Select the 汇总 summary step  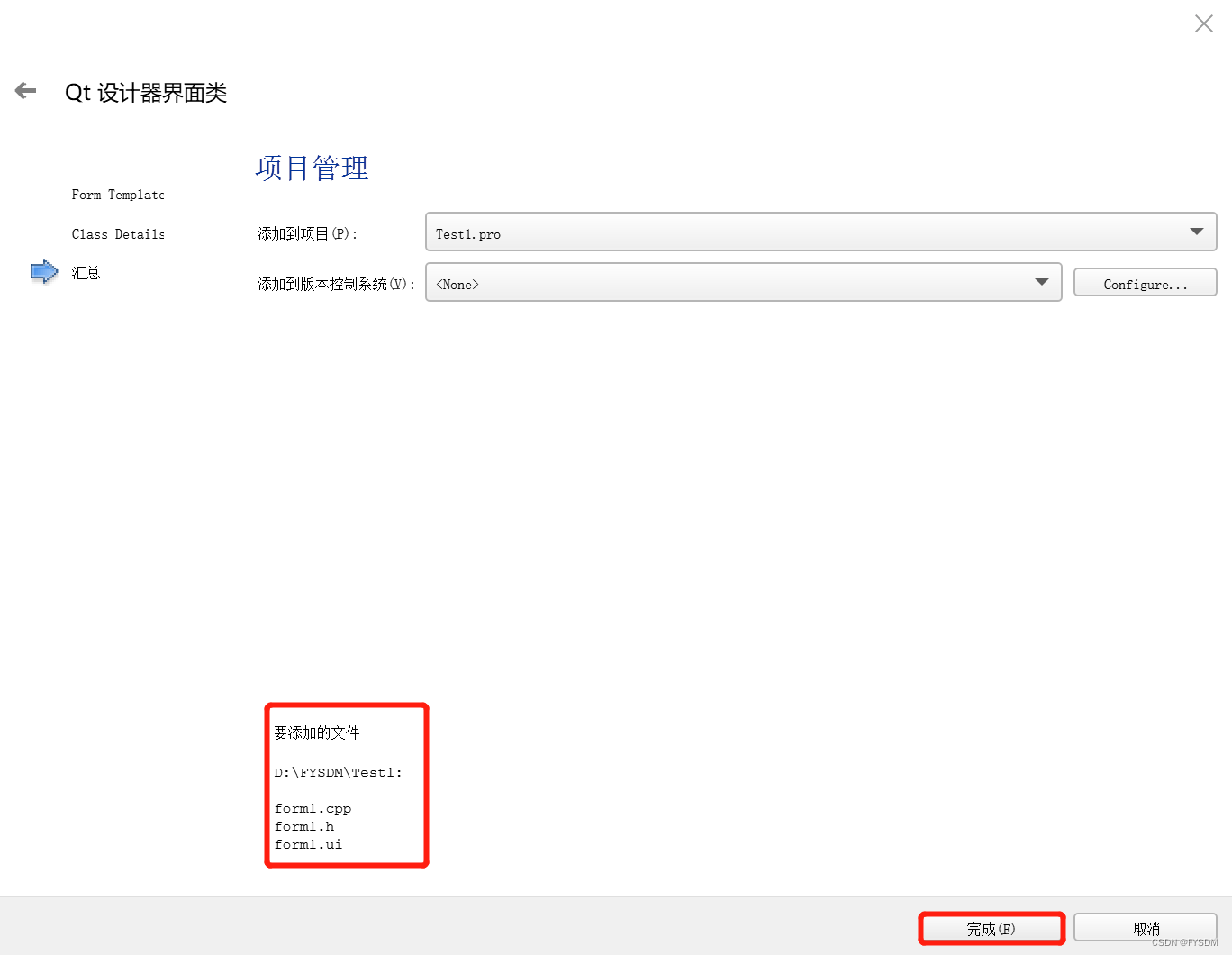coord(86,273)
